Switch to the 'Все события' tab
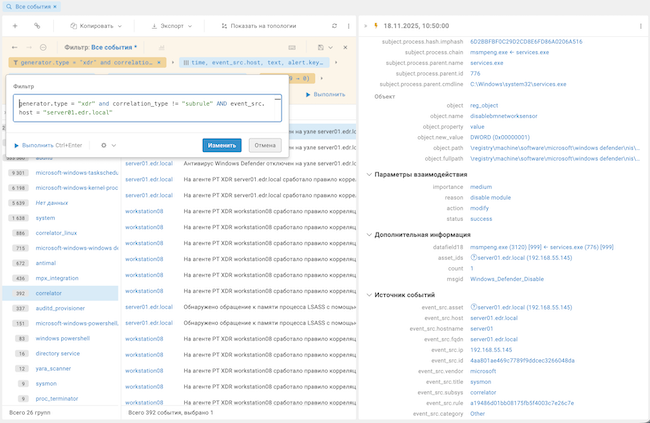The height and width of the screenshot is (423, 650). pyautogui.click(x=33, y=7)
